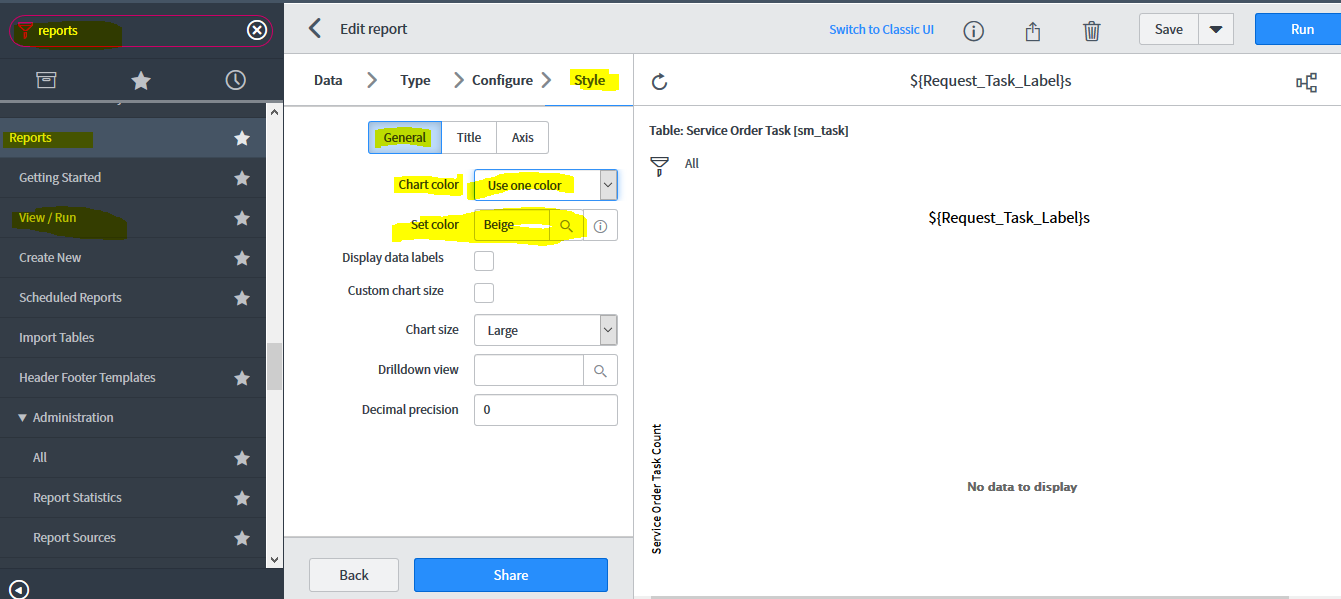
Task: Open Report Statistics module
Action: [x=77, y=498]
